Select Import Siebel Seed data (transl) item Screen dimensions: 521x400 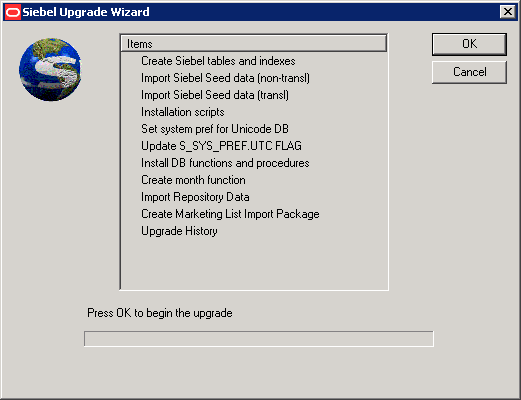(x=215, y=95)
